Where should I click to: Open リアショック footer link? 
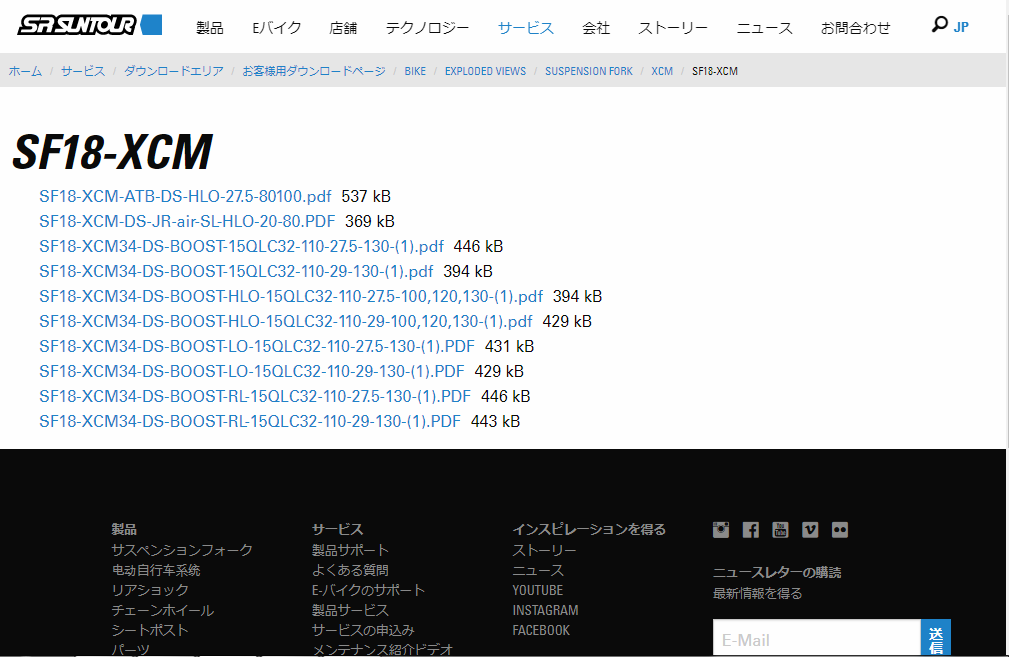coord(150,590)
